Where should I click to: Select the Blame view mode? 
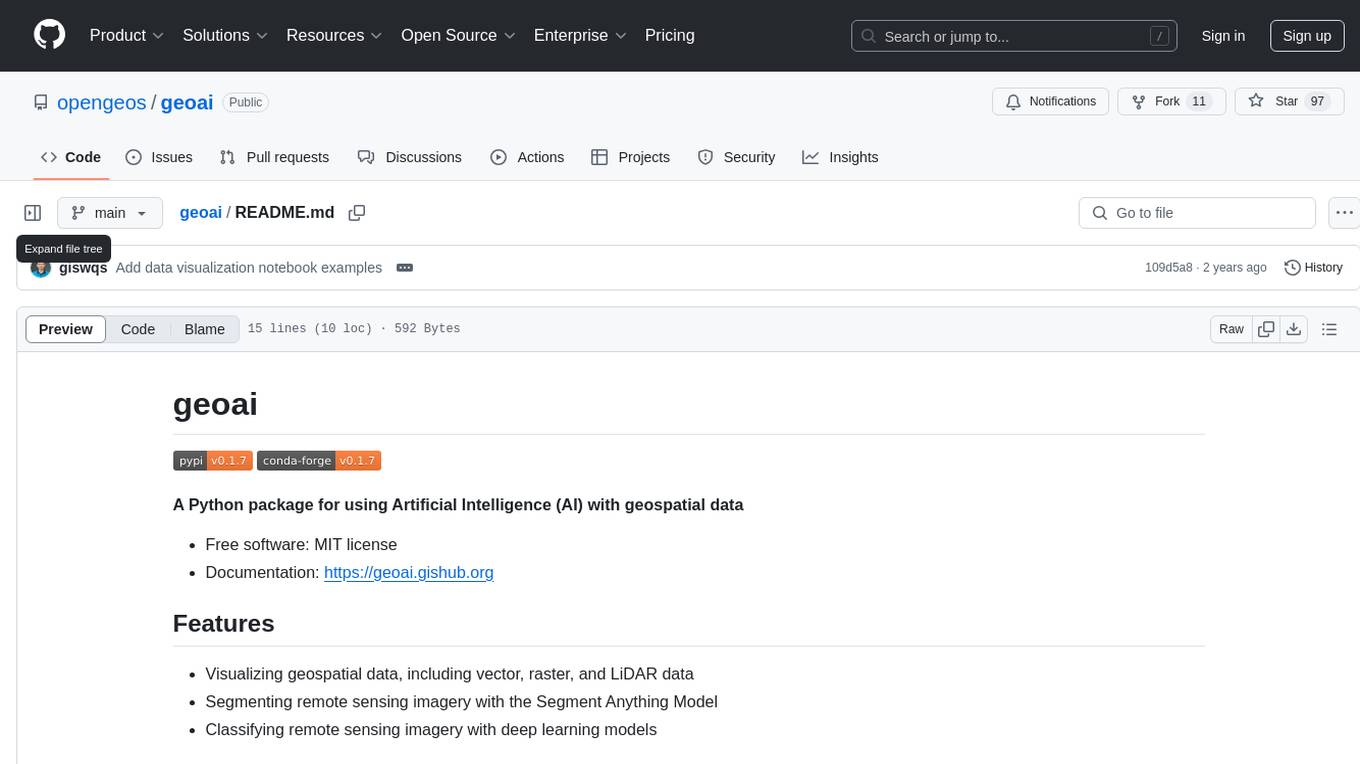205,329
